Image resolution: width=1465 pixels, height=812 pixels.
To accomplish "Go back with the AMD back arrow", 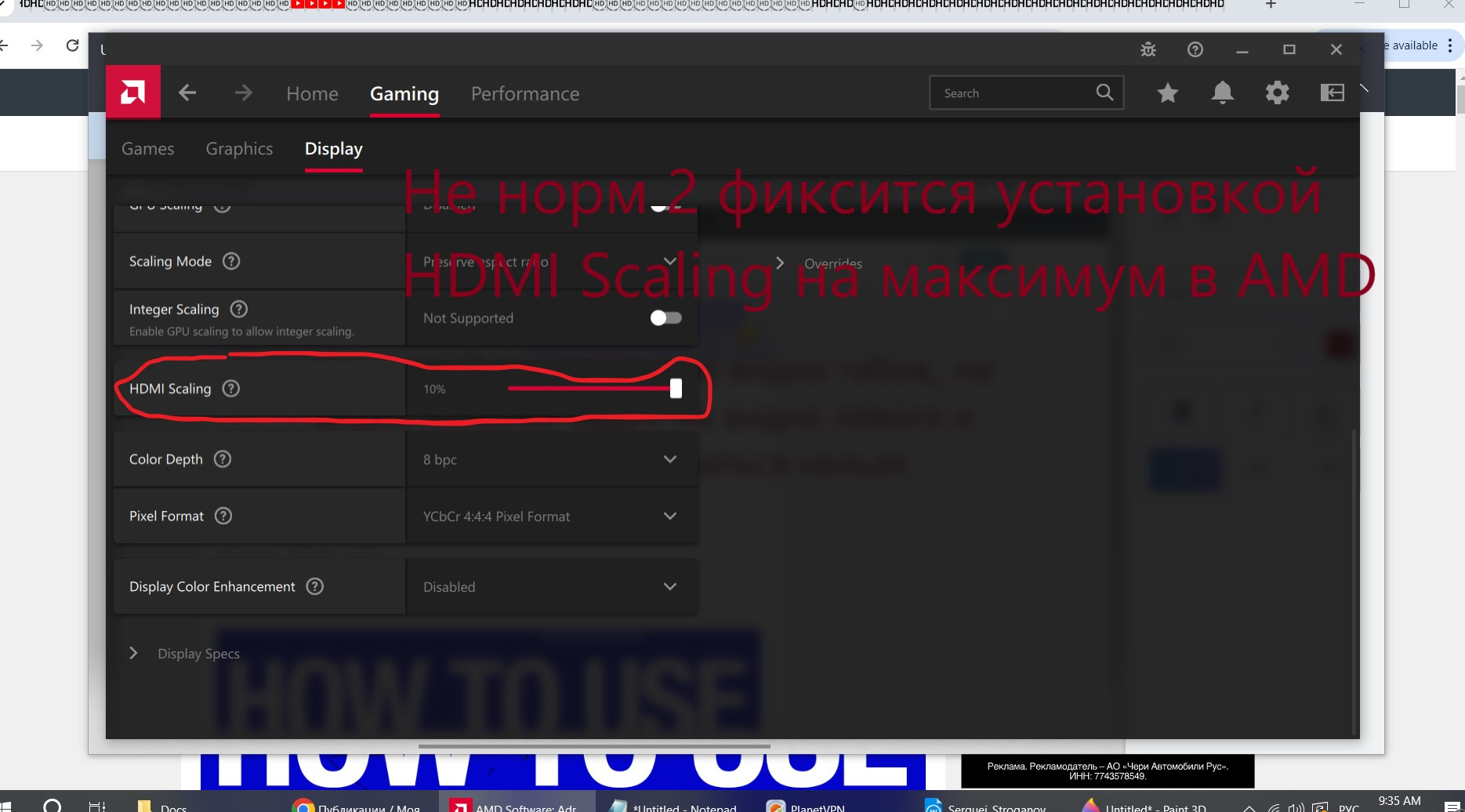I will point(187,92).
